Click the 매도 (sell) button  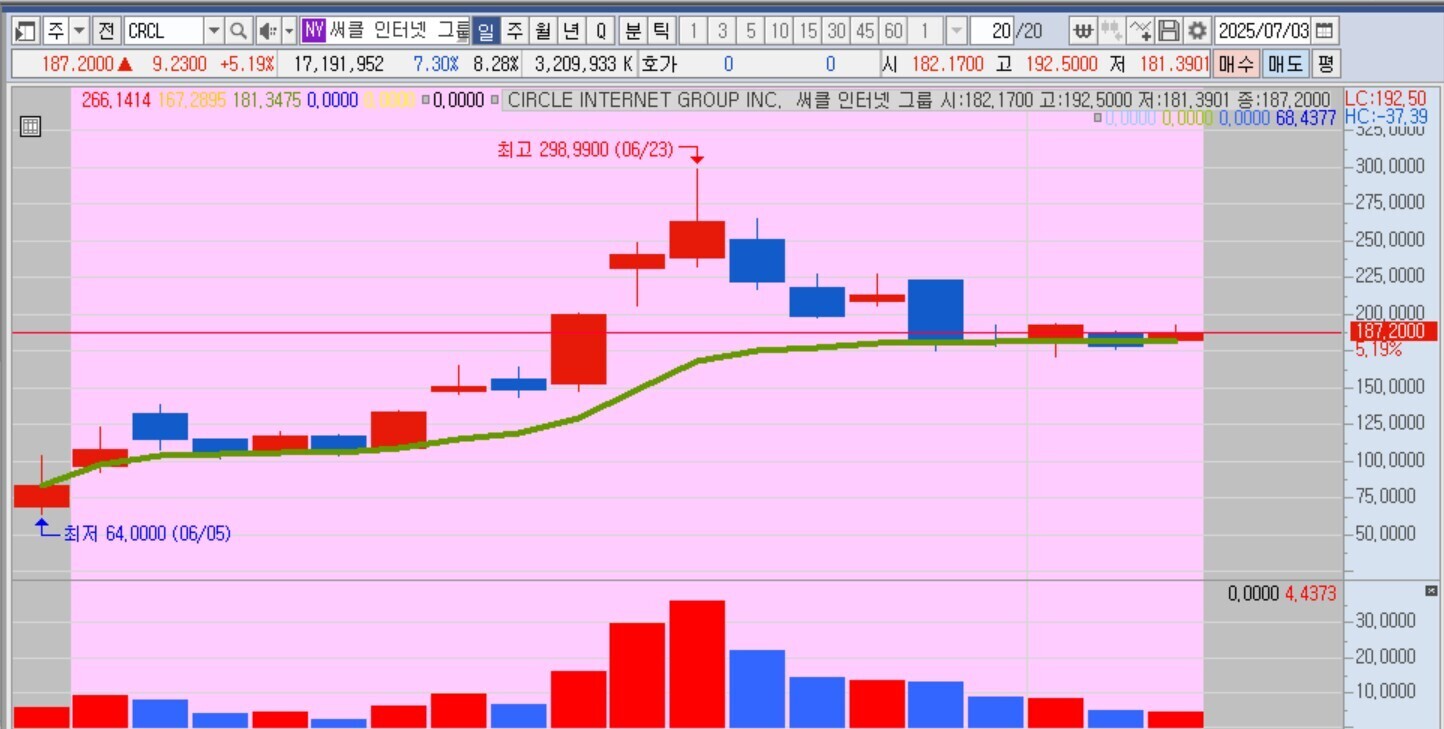(1285, 64)
